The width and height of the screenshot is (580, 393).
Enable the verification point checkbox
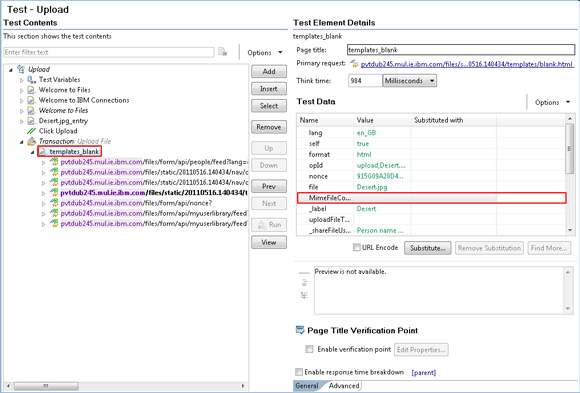tap(309, 349)
